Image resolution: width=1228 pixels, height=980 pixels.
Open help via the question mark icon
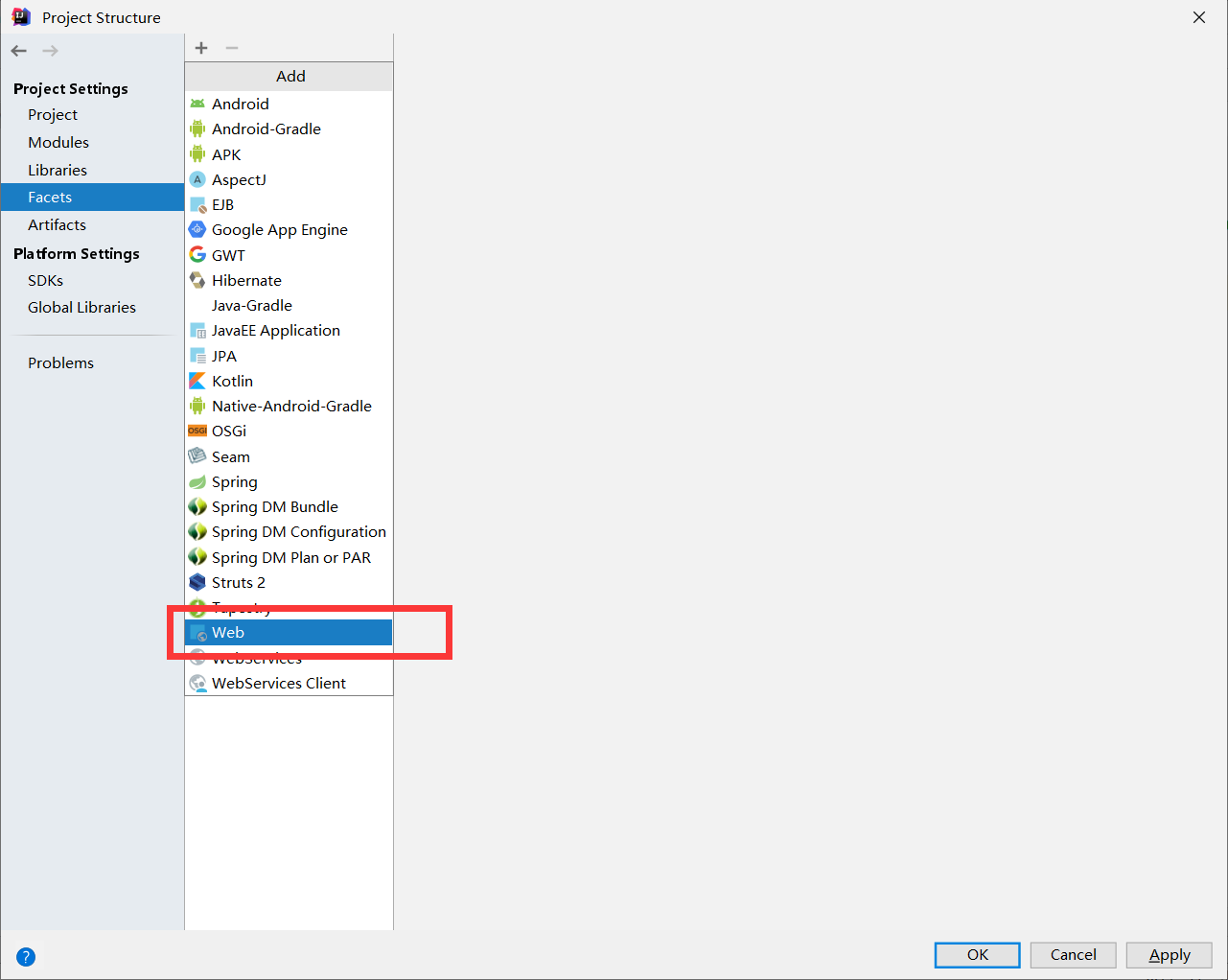tap(25, 956)
